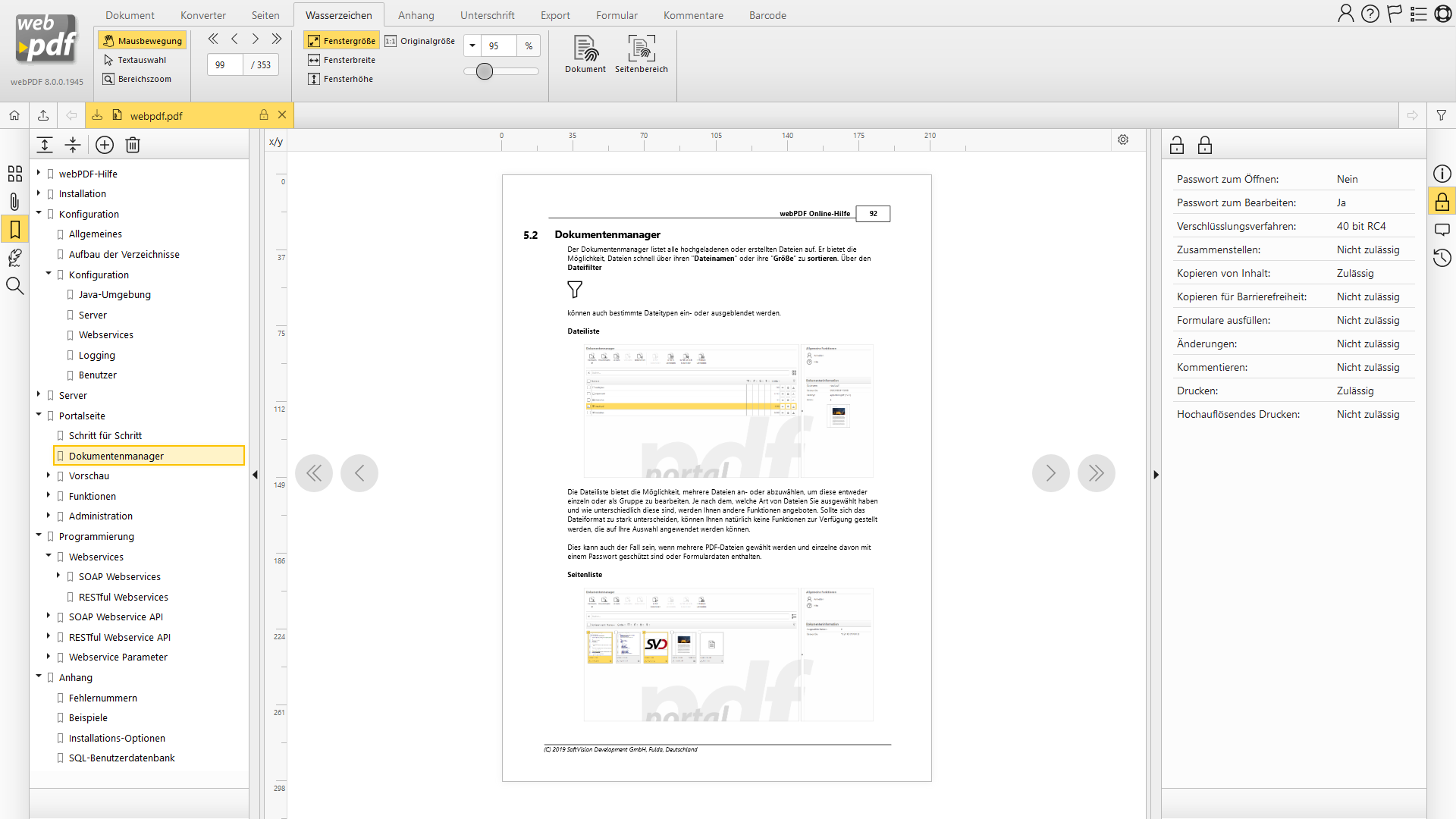The image size is (1456, 819).
Task: Expand the Vorschau bookmark node
Action: click(x=49, y=475)
